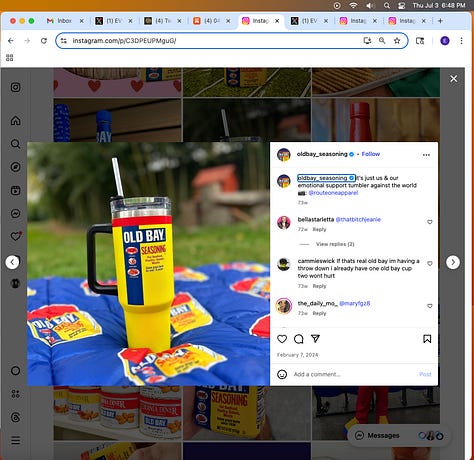Click the side panel icon in Chrome toolbar

click(420, 41)
